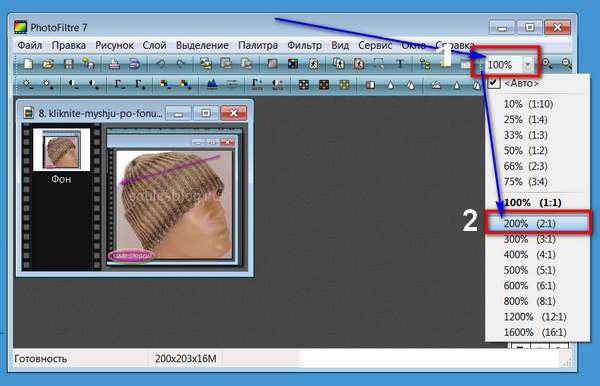Select the Фон layer thumbnail
Image resolution: width=600 pixels, height=386 pixels.
(61, 150)
